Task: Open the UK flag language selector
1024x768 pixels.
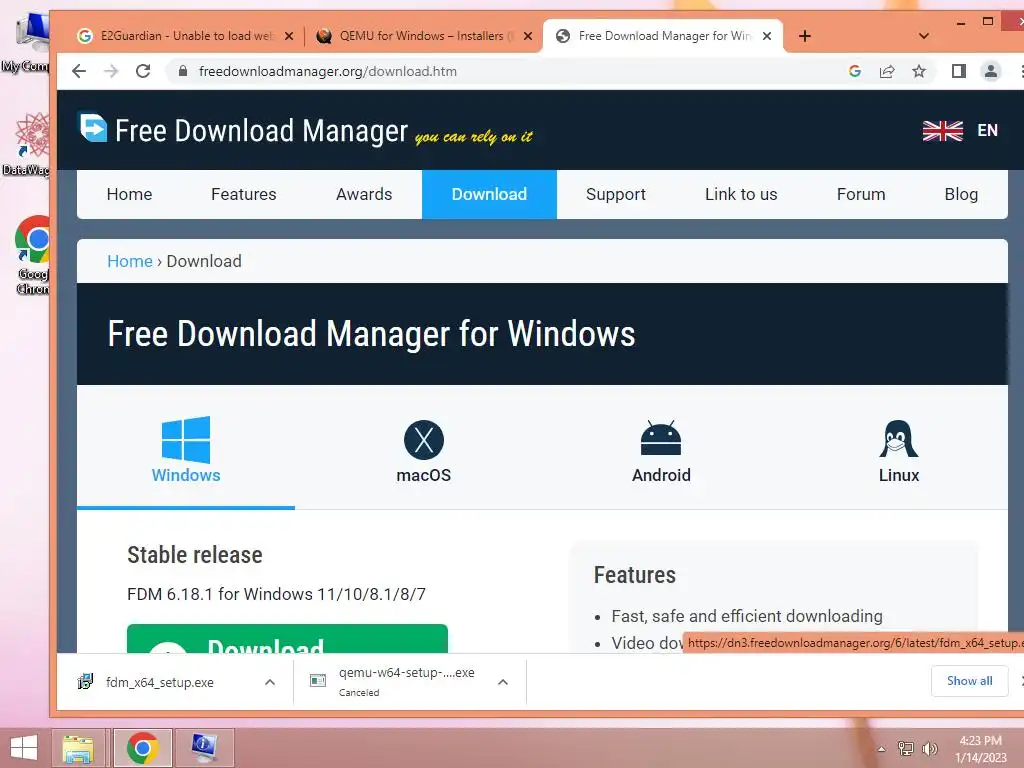Action: click(x=942, y=131)
